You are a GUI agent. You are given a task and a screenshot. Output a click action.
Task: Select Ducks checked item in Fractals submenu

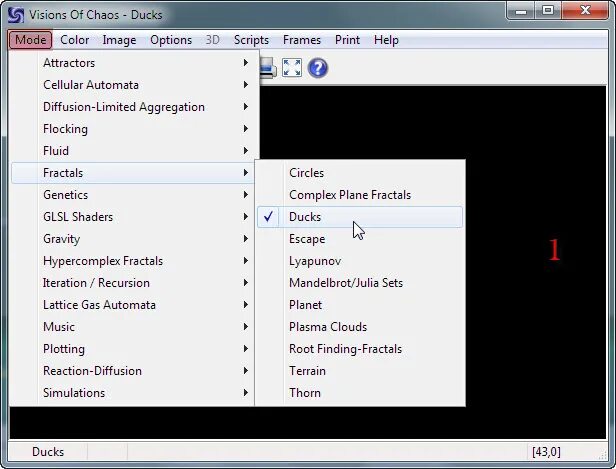[x=360, y=217]
